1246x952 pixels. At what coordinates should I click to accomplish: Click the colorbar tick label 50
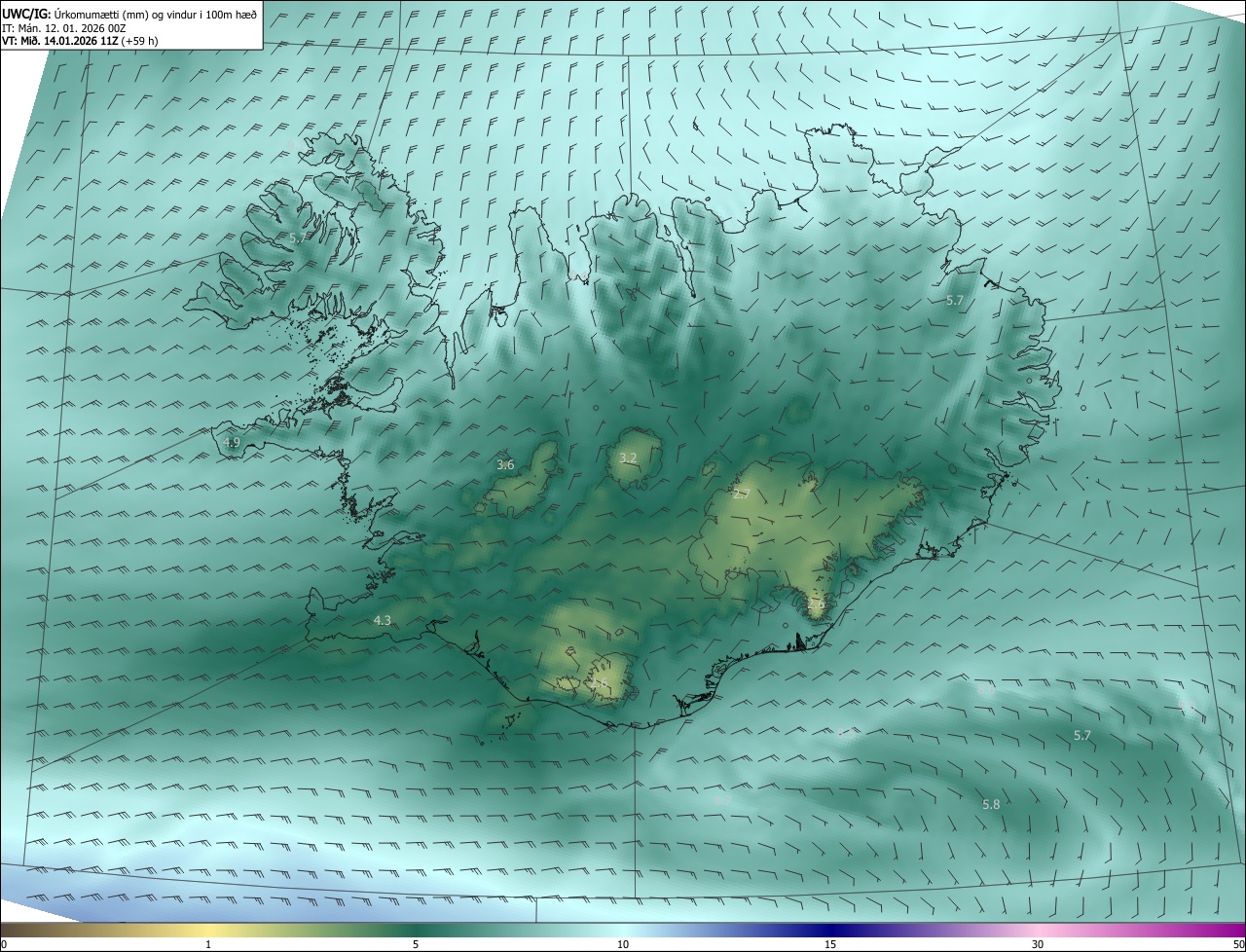tap(1238, 945)
